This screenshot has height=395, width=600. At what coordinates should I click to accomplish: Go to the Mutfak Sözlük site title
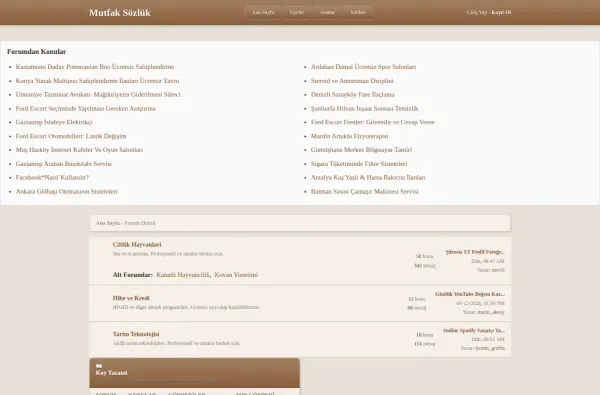pos(120,13)
